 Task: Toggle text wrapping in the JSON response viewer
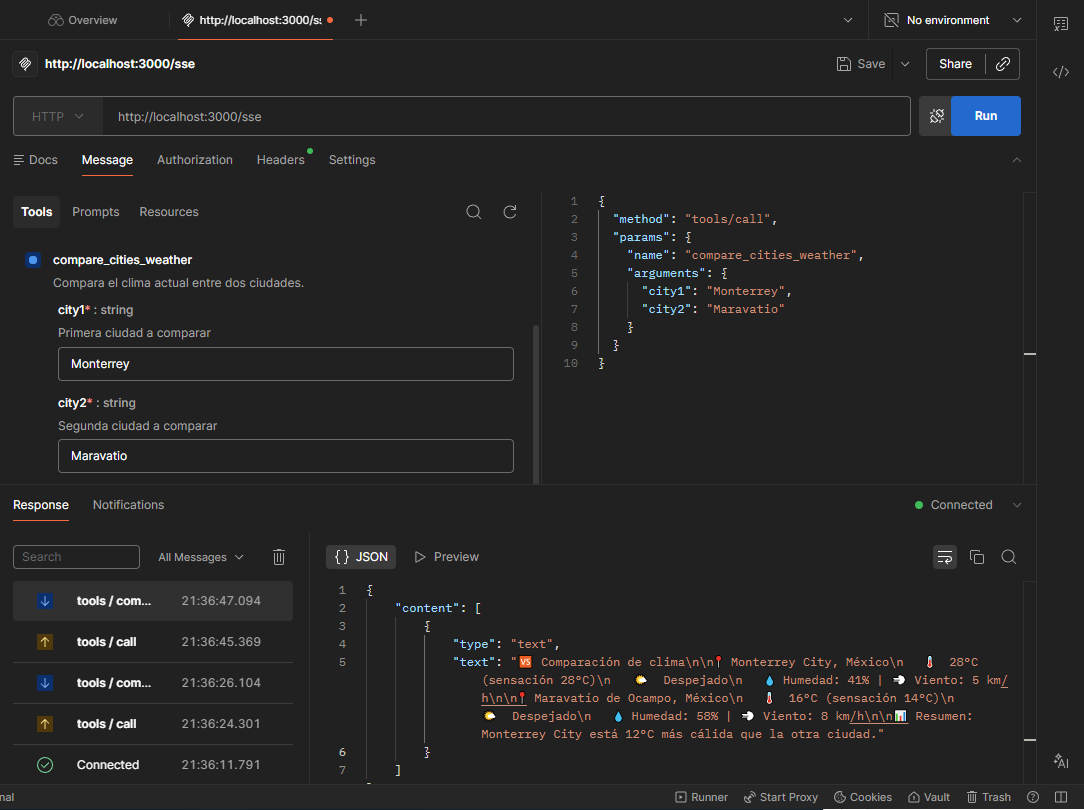pos(944,557)
